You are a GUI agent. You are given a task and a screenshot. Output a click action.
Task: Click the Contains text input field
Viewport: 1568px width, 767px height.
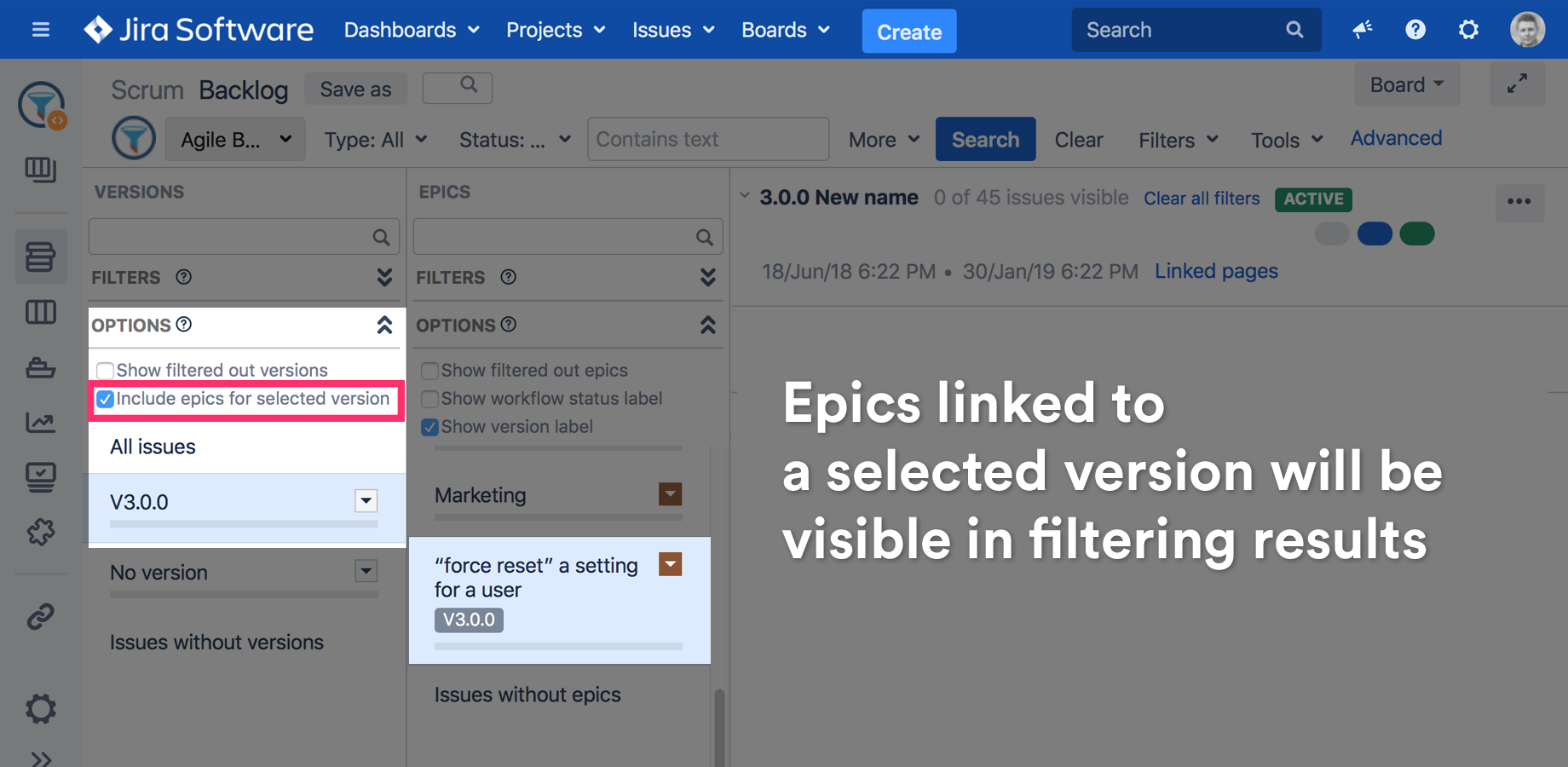(707, 140)
